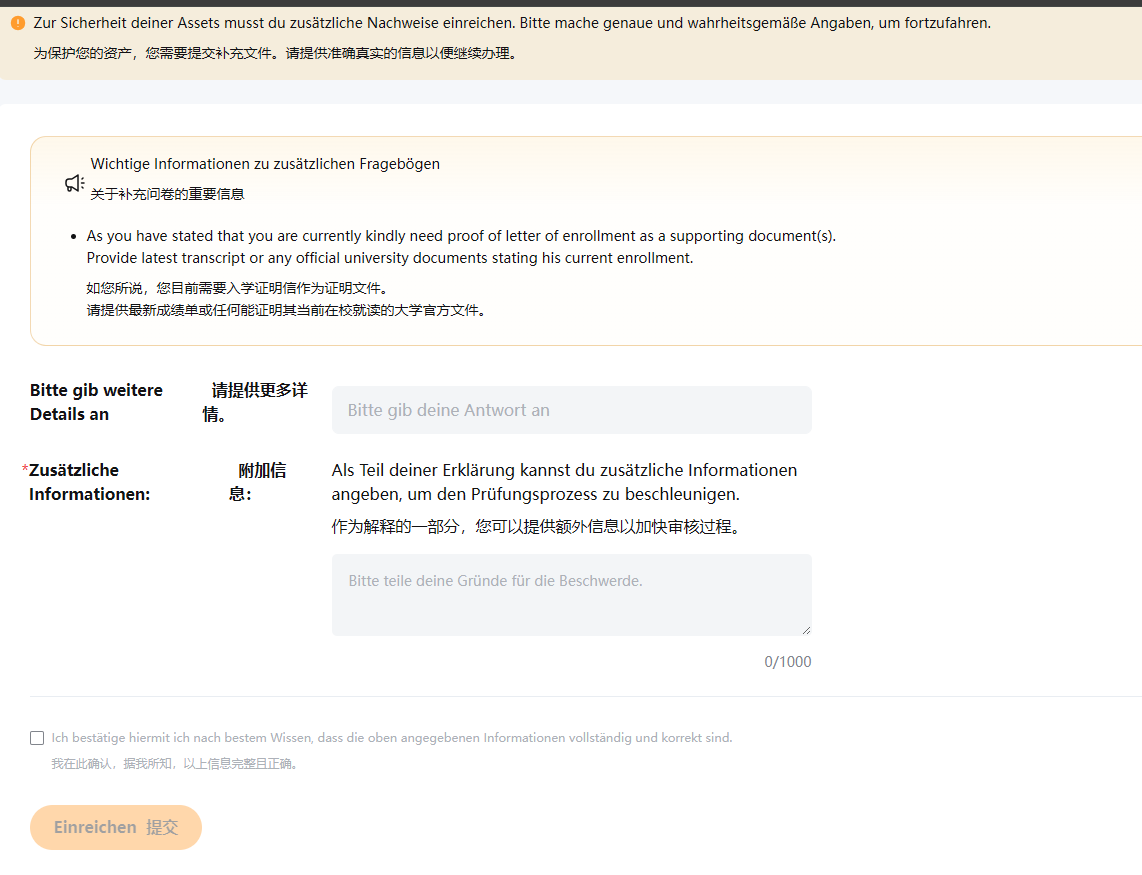
Task: Click the Chinese label '附加信息:'
Action: click(x=257, y=482)
